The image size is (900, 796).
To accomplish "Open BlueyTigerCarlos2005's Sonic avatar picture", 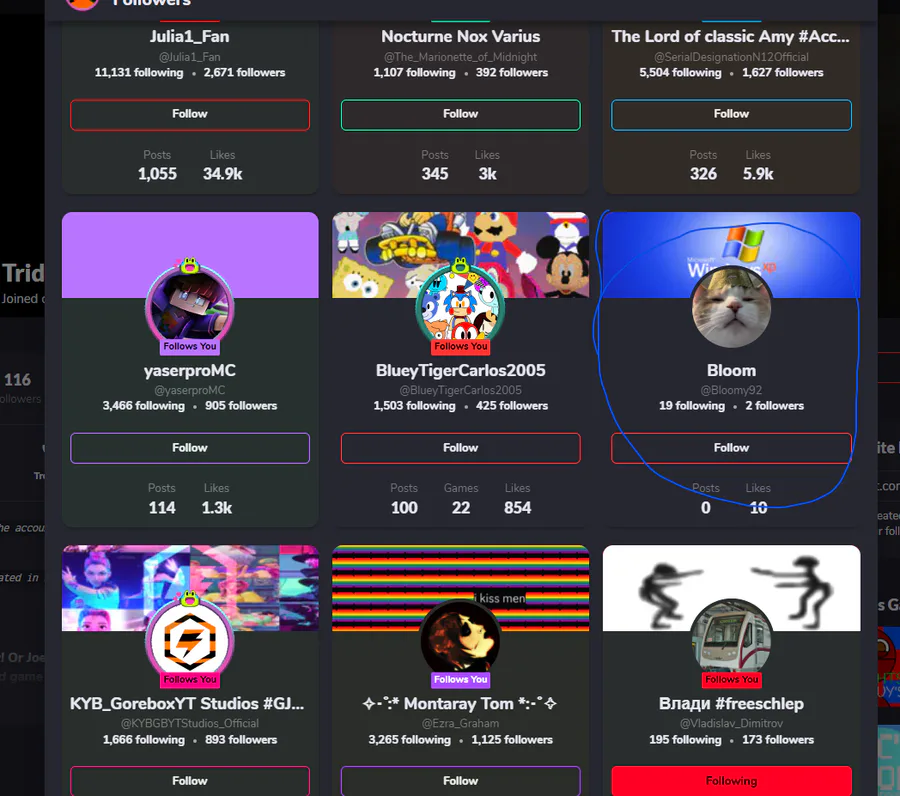I will point(460,308).
